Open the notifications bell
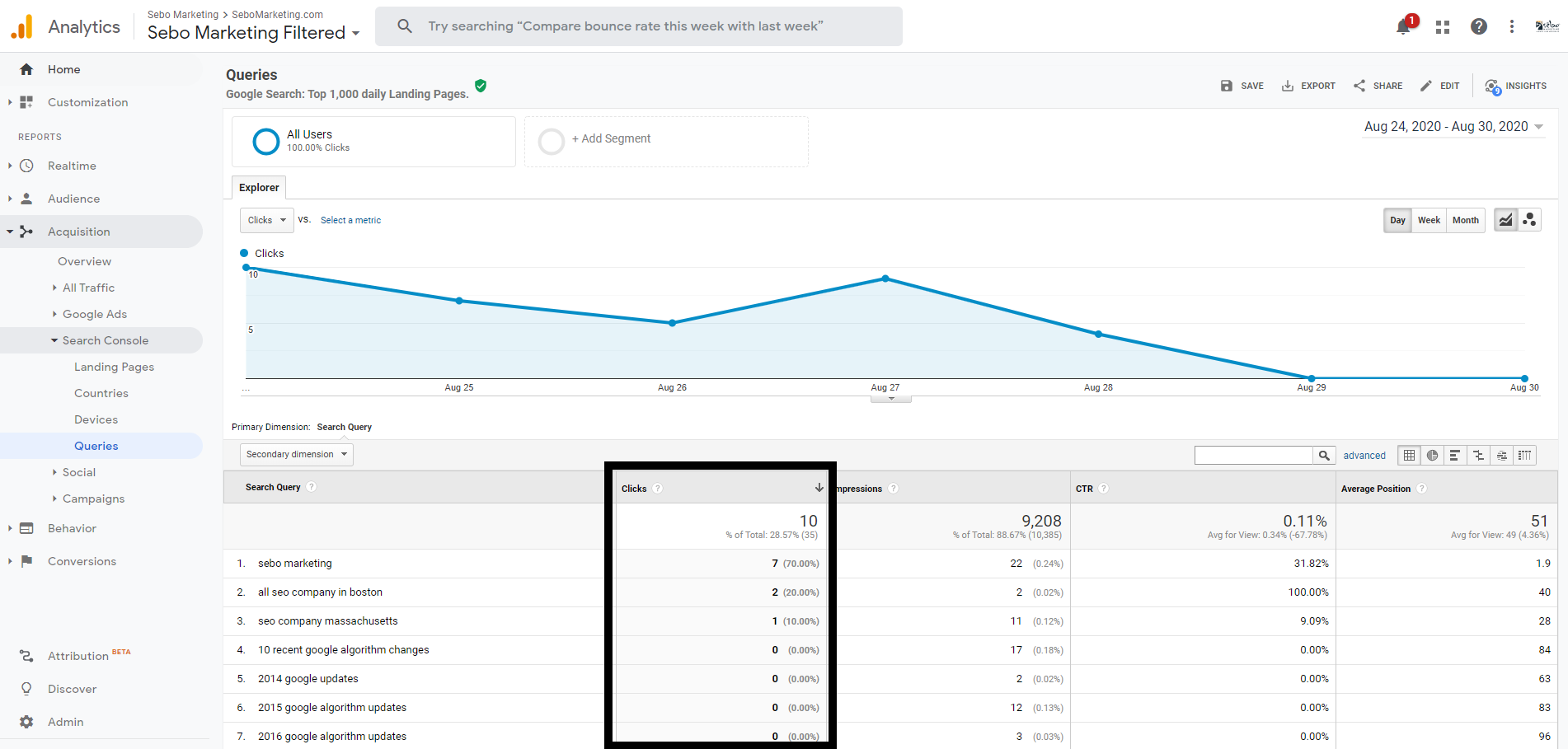The image size is (1568, 749). pos(1403,26)
